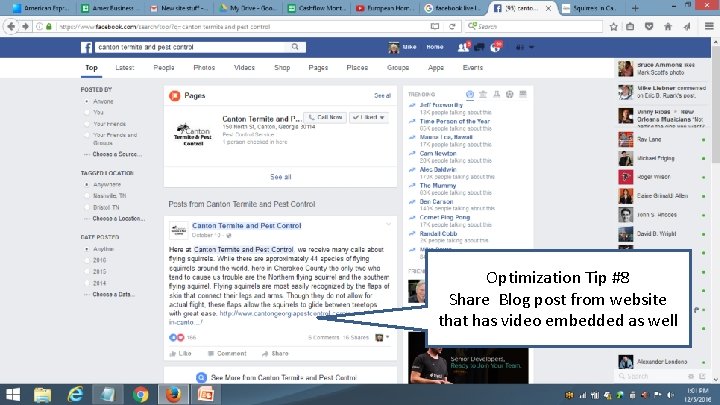Viewport: 720px width, 405px height.
Task: Select the entertainment icon in Trending
Action: pyautogui.click(x=523, y=95)
